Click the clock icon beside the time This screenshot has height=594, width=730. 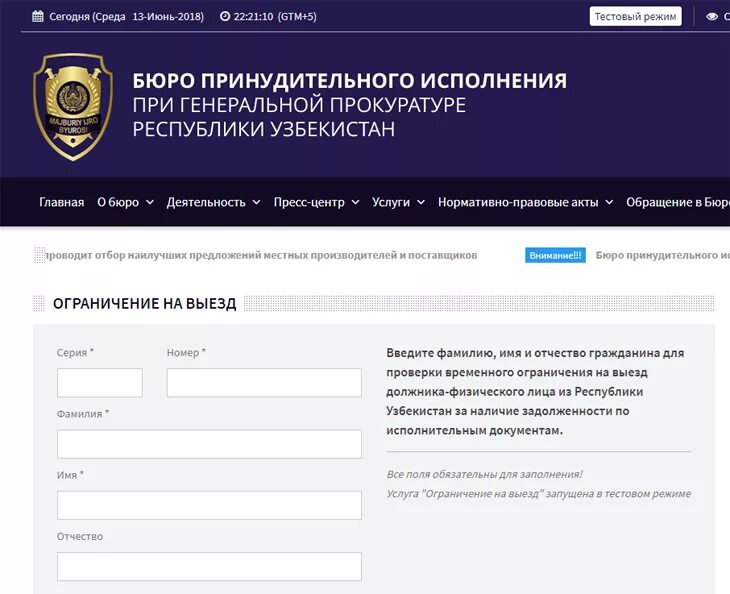225,16
